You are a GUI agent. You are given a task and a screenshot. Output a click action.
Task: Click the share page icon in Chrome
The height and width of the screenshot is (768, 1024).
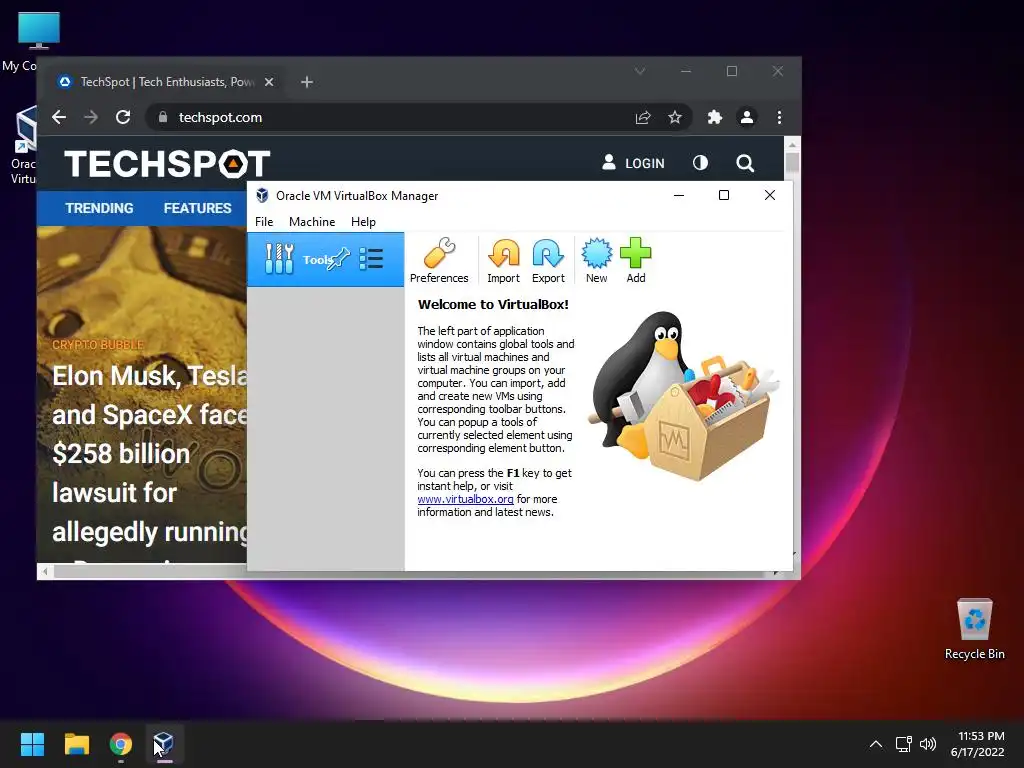pos(643,117)
